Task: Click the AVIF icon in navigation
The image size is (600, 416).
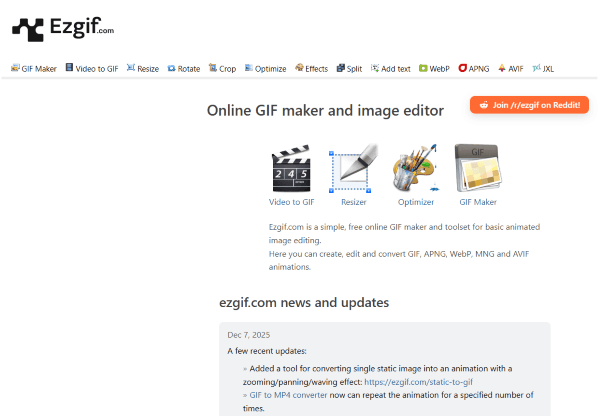Action: (x=502, y=68)
